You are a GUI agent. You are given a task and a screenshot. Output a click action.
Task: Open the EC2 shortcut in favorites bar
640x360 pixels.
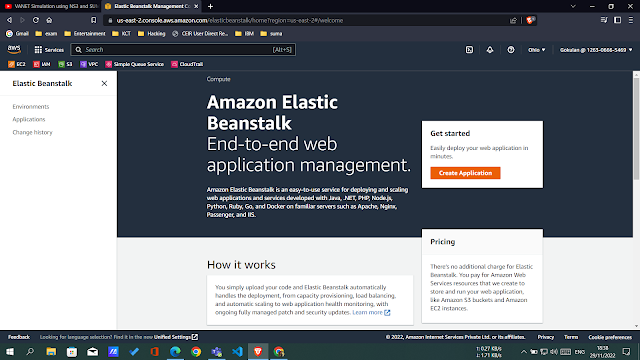tap(17, 64)
